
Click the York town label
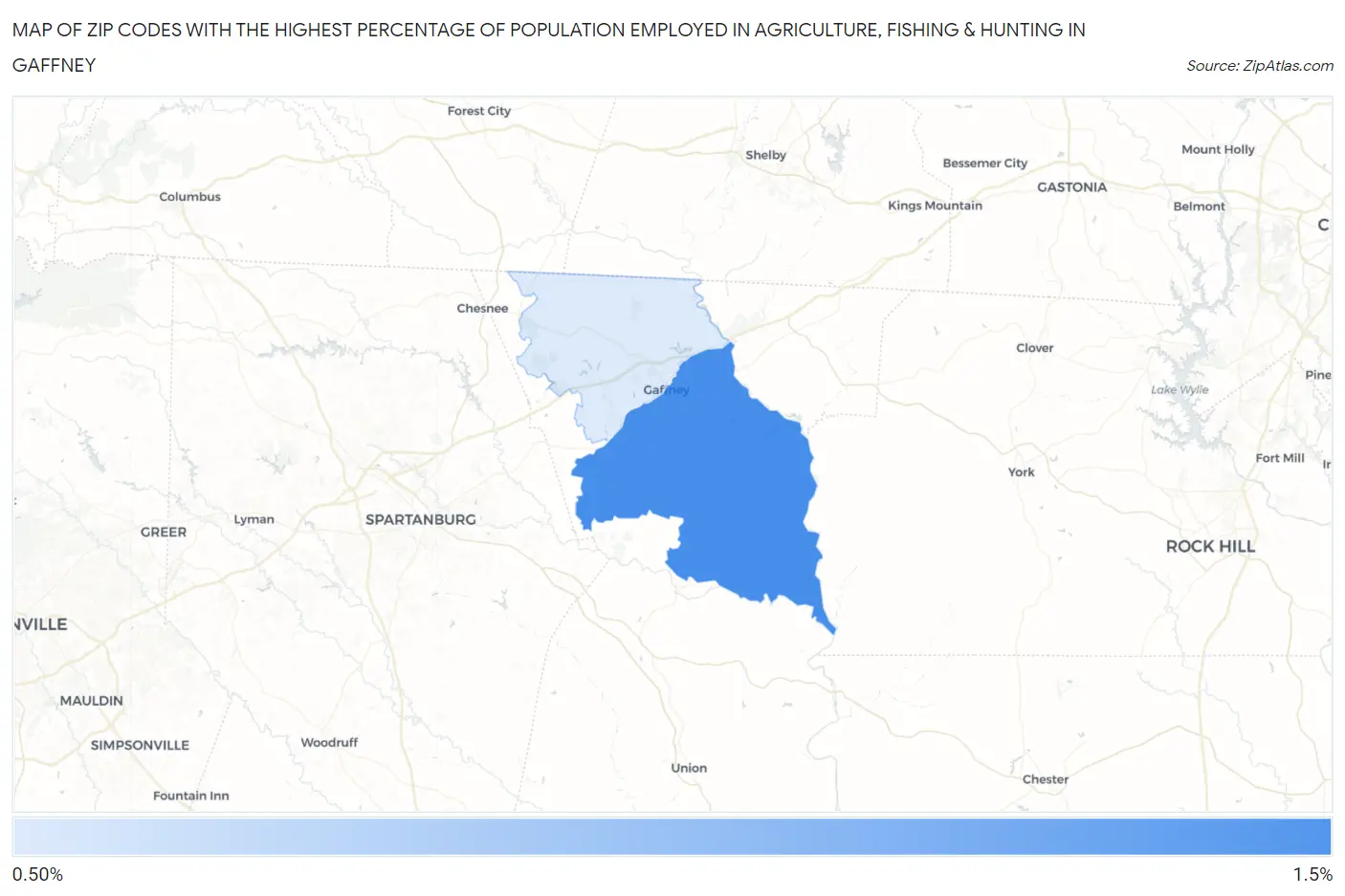coord(1021,472)
